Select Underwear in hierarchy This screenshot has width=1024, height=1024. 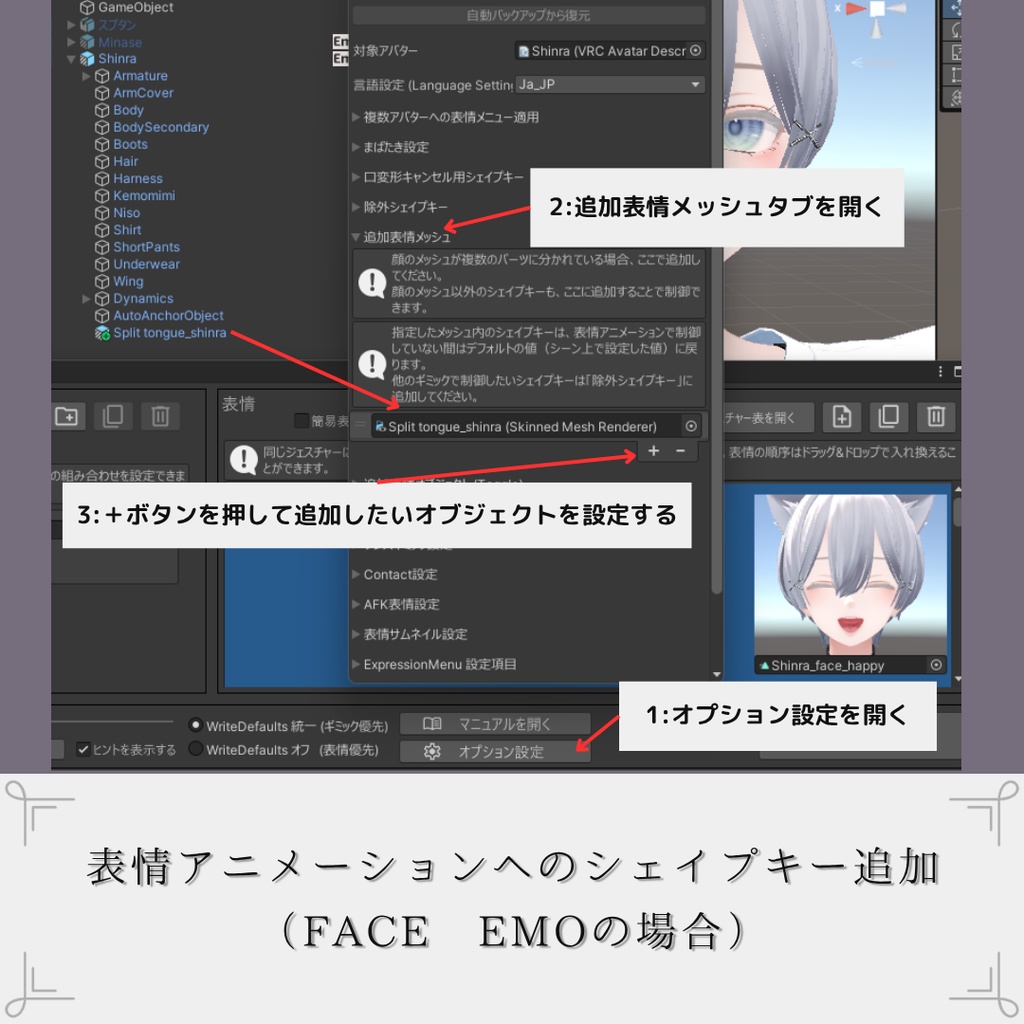click(x=146, y=264)
